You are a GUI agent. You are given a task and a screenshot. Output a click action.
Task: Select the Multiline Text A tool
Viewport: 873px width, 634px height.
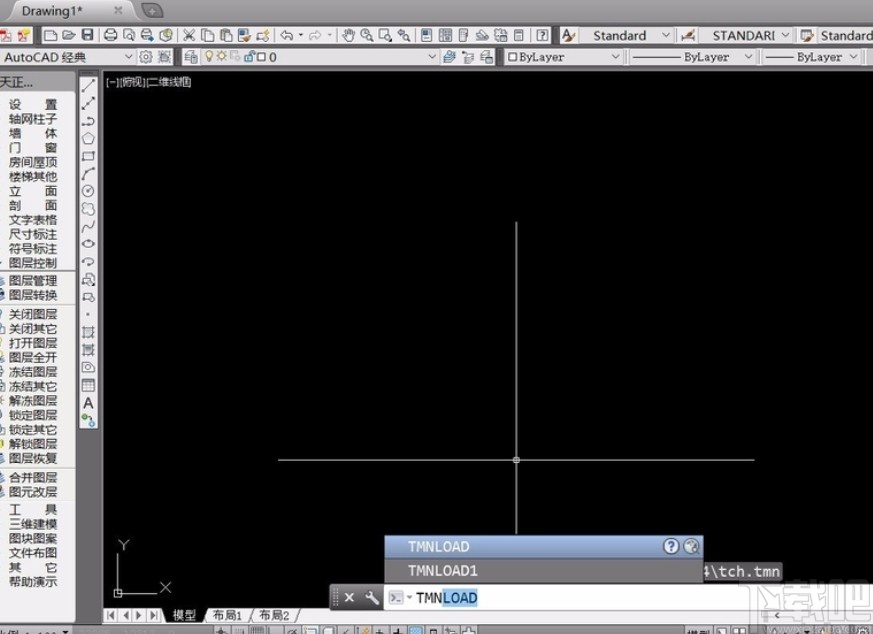coord(88,402)
